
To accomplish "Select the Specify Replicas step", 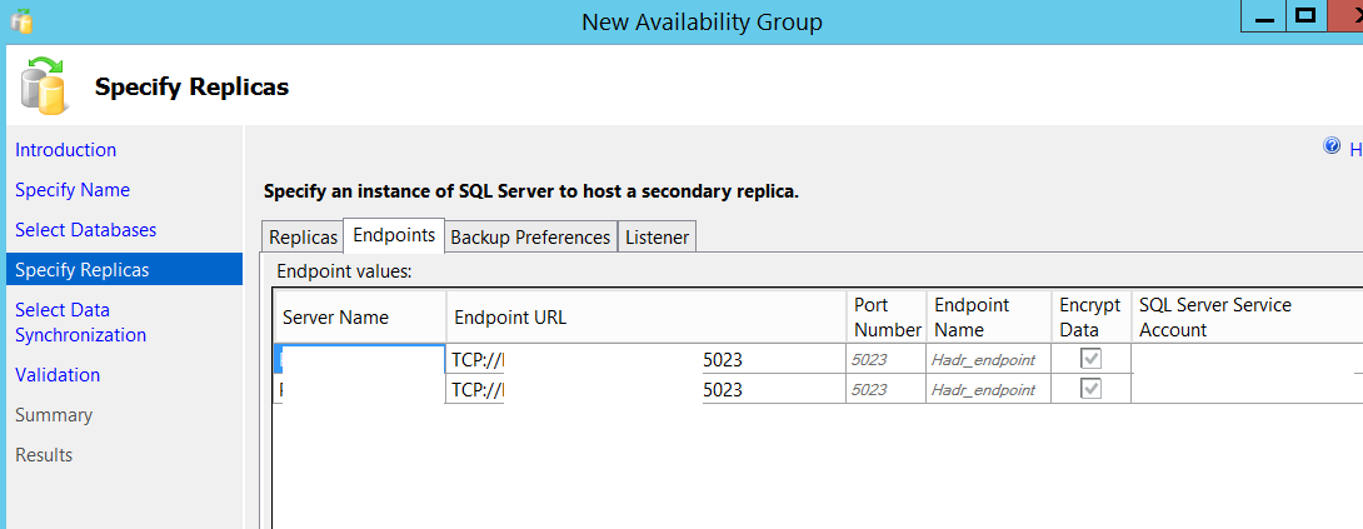I will click(x=123, y=270).
